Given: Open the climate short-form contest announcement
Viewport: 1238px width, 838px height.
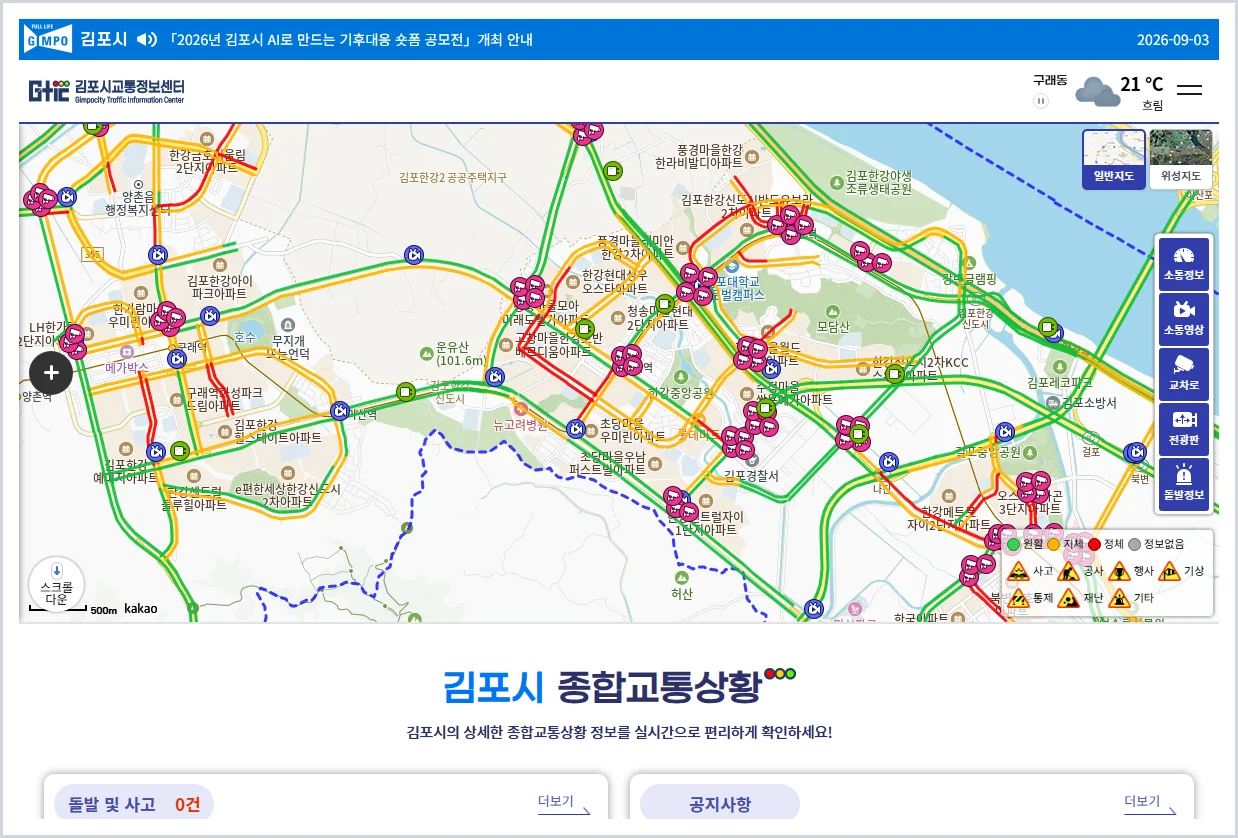Looking at the screenshot, I should (x=350, y=40).
